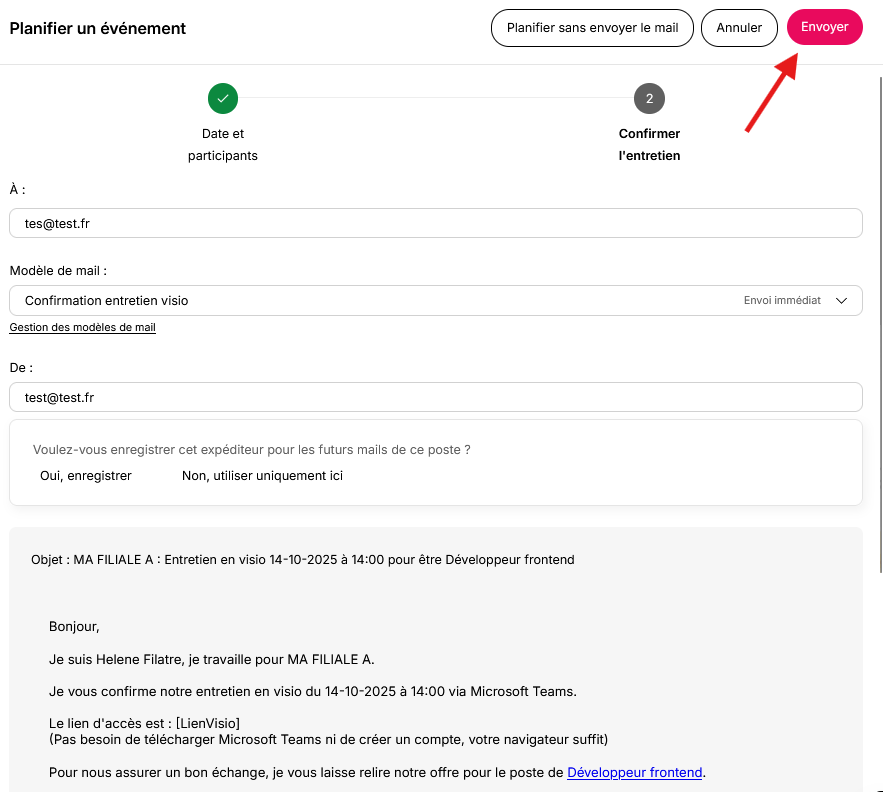Click the green checkmark step icon
Image resolution: width=883 pixels, height=792 pixels.
[222, 99]
